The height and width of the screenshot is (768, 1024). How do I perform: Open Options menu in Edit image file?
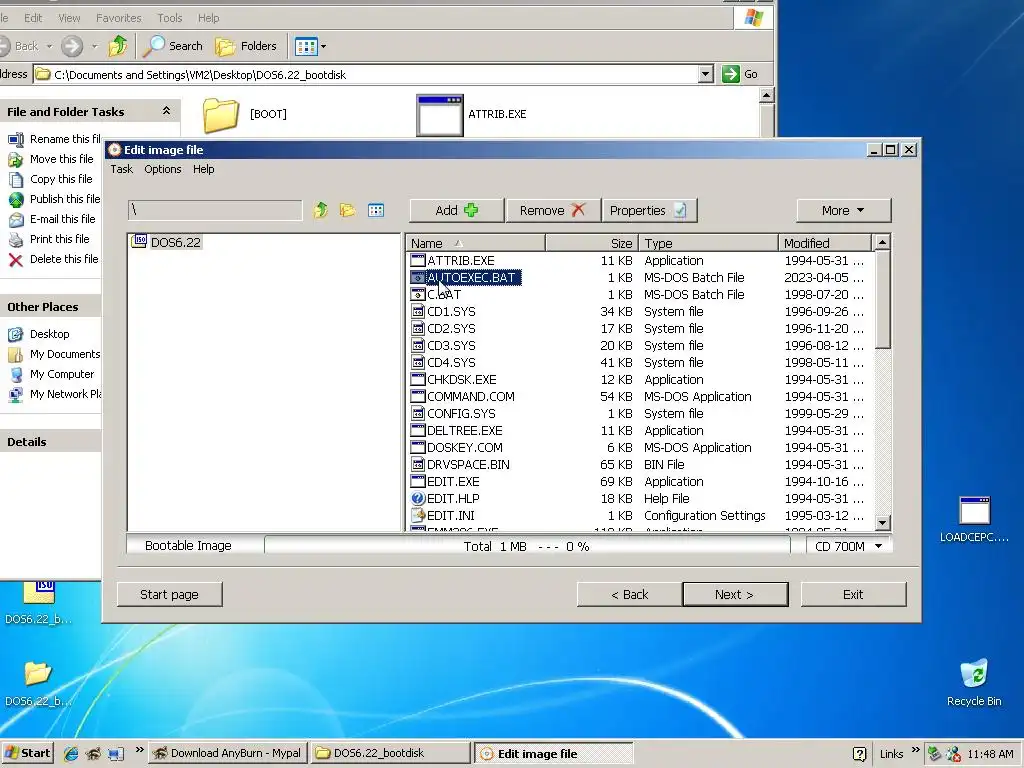(x=163, y=169)
